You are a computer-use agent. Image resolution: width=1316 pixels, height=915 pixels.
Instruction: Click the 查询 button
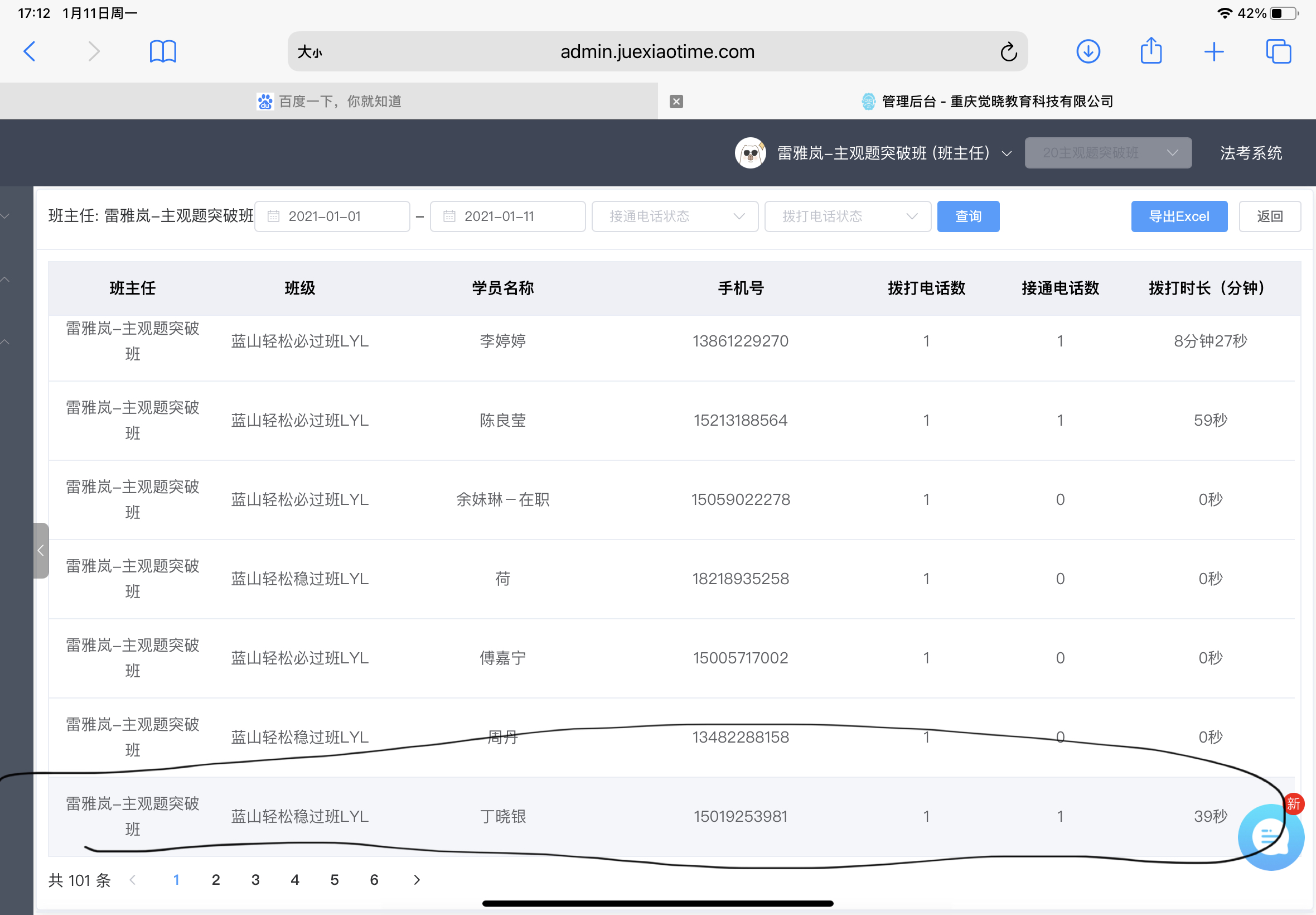pyautogui.click(x=968, y=216)
